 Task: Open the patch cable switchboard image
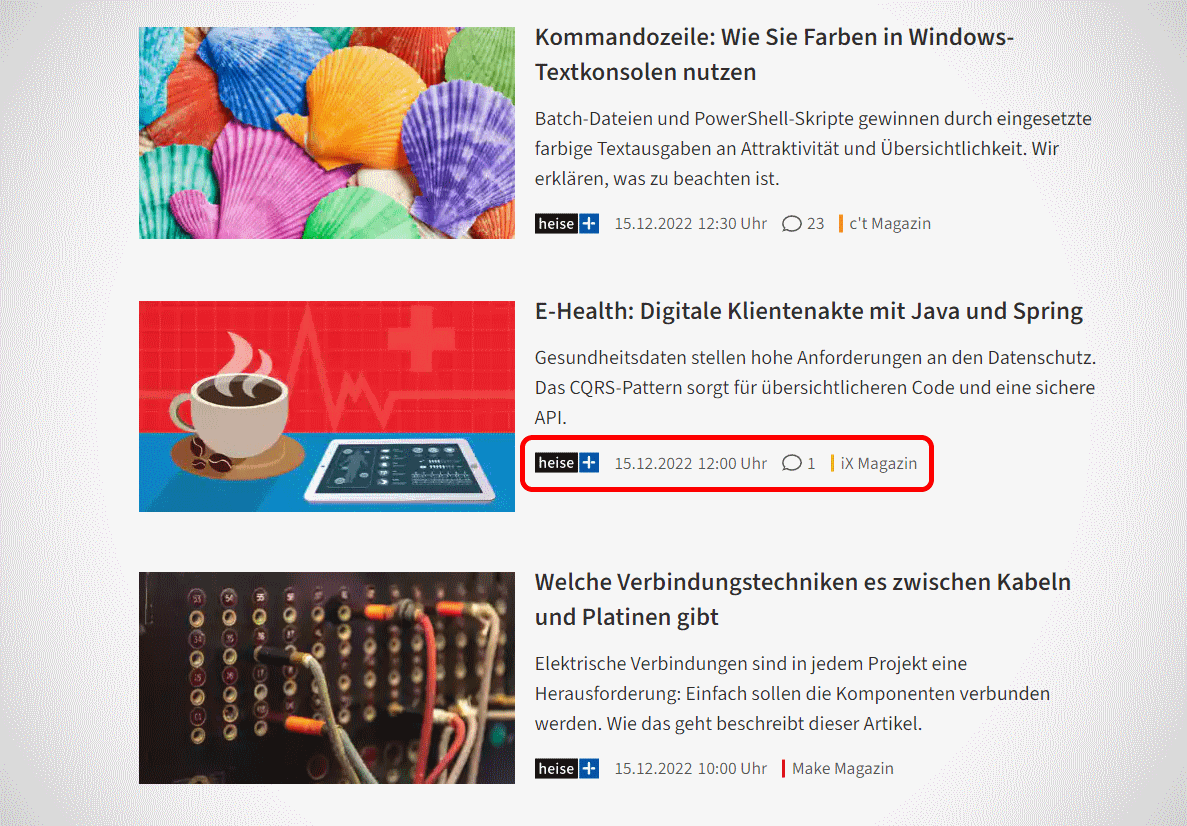coord(327,678)
